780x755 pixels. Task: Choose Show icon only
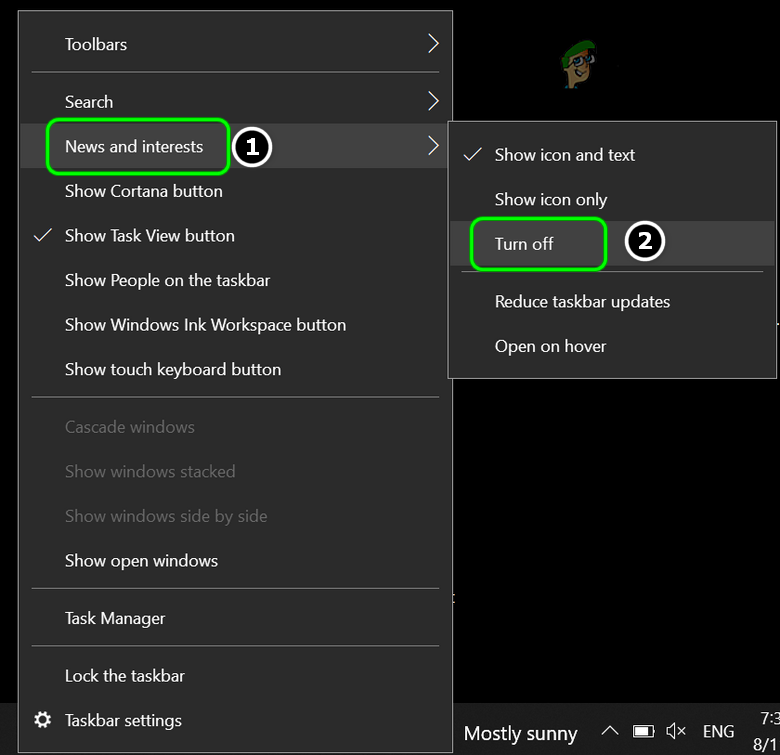tap(550, 200)
